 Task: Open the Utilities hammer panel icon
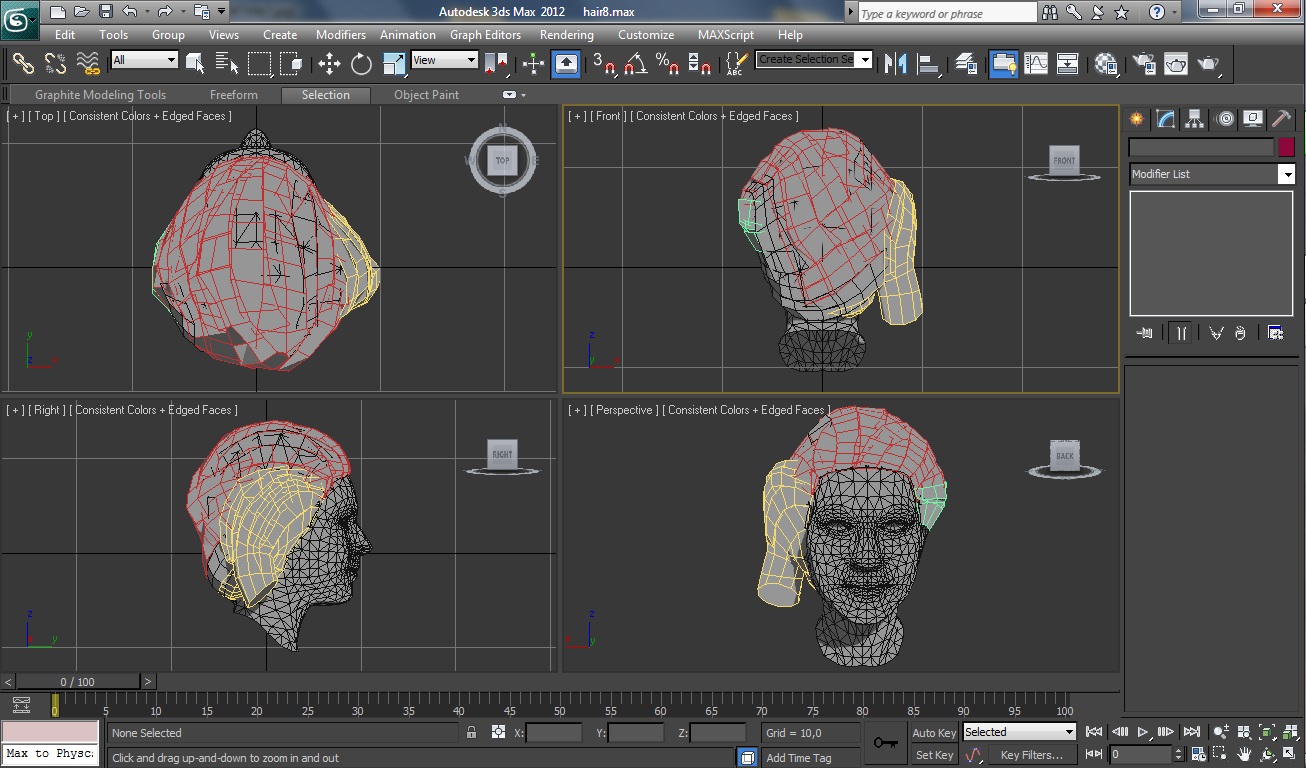pyautogui.click(x=1282, y=119)
